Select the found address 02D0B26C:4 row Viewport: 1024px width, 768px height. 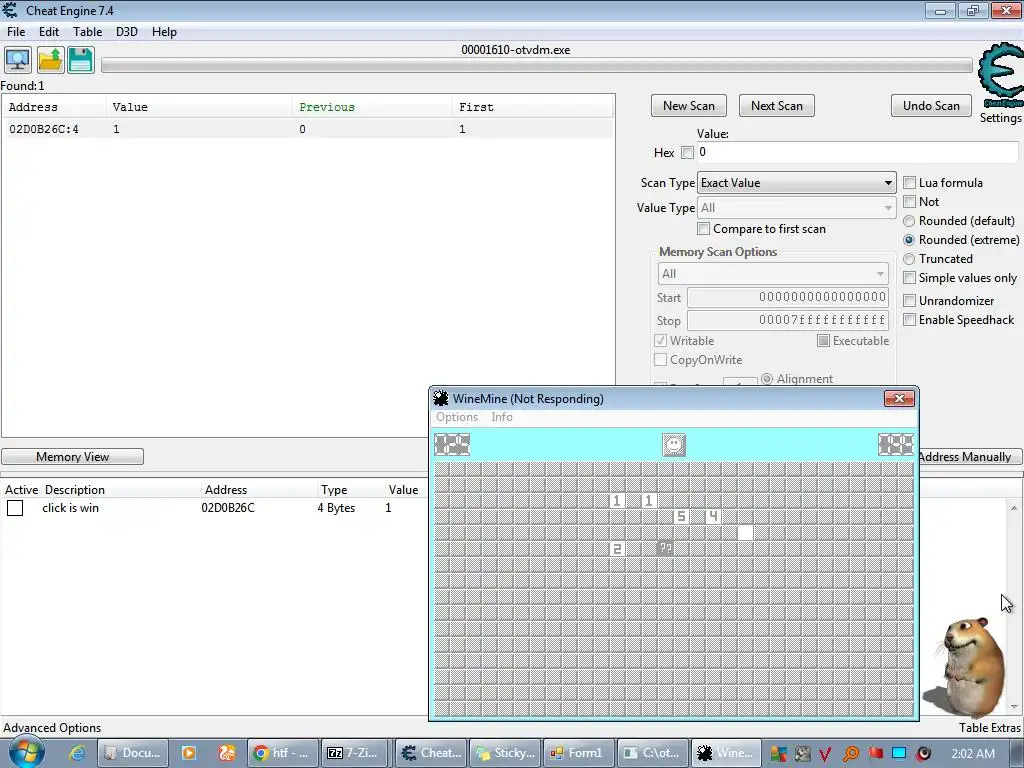point(308,129)
